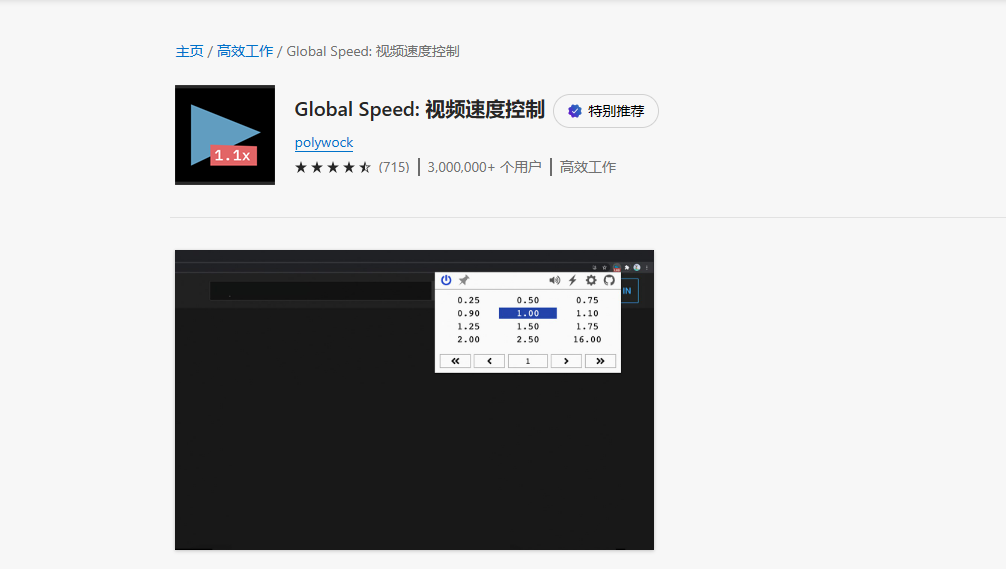Open the gear settings icon in popup

[591, 280]
